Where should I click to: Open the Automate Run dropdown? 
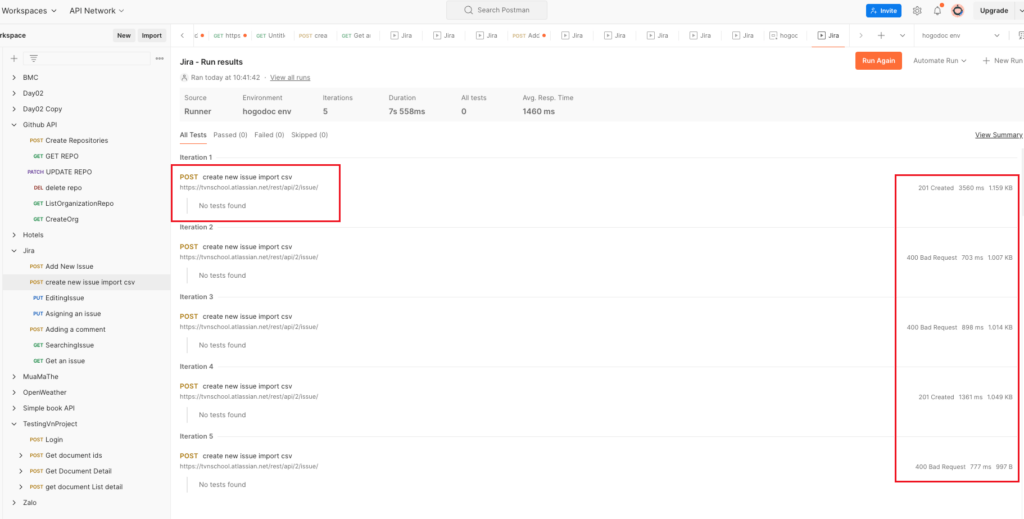[939, 61]
